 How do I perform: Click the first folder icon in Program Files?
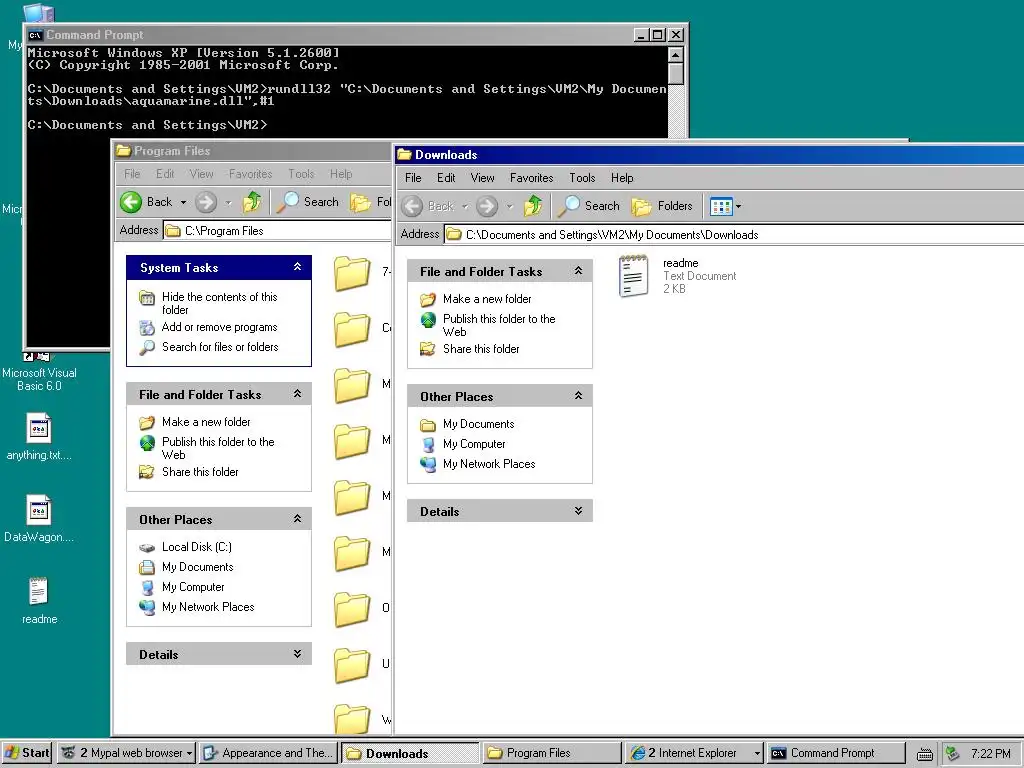(x=352, y=274)
